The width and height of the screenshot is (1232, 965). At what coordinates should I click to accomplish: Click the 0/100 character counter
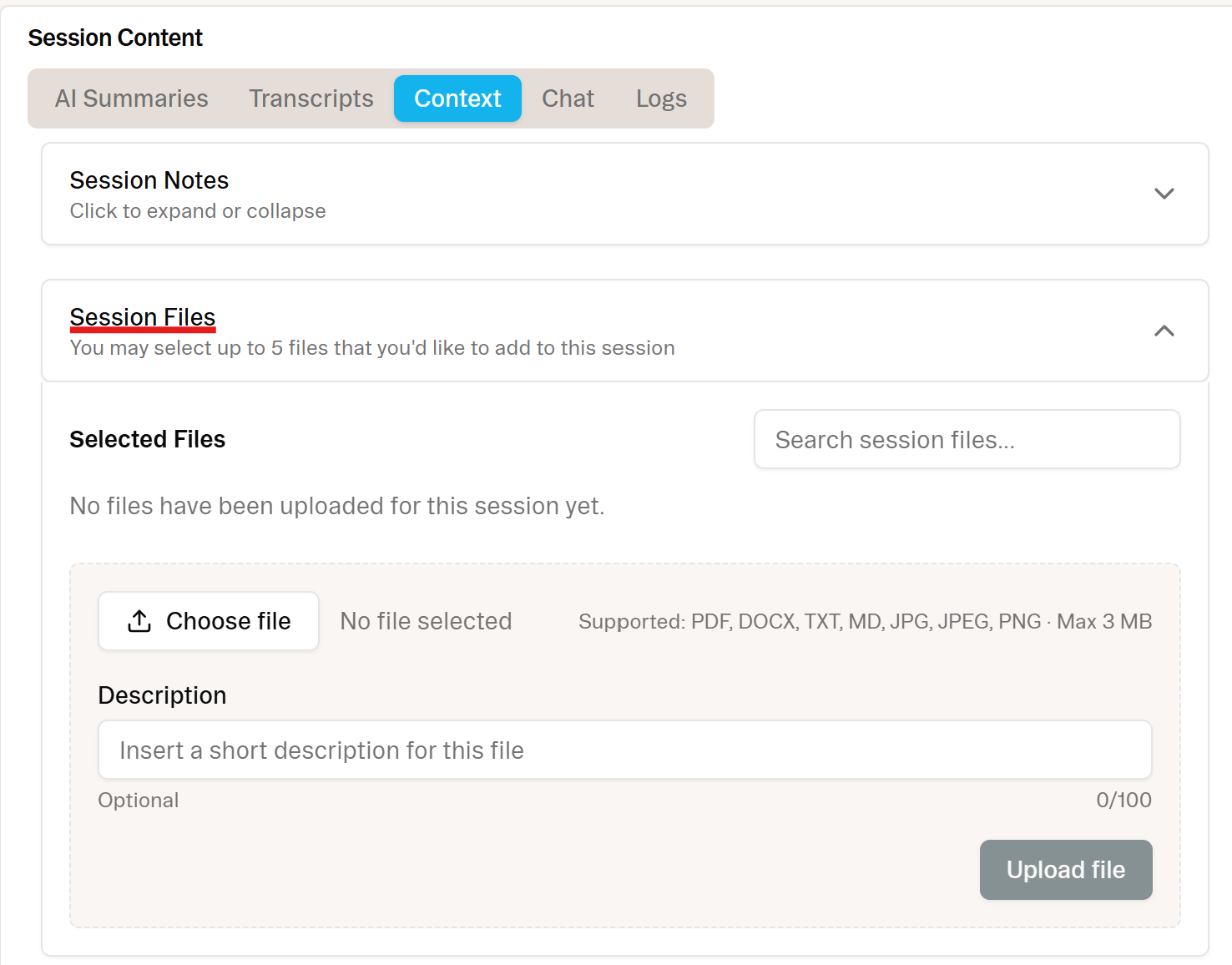tap(1123, 800)
